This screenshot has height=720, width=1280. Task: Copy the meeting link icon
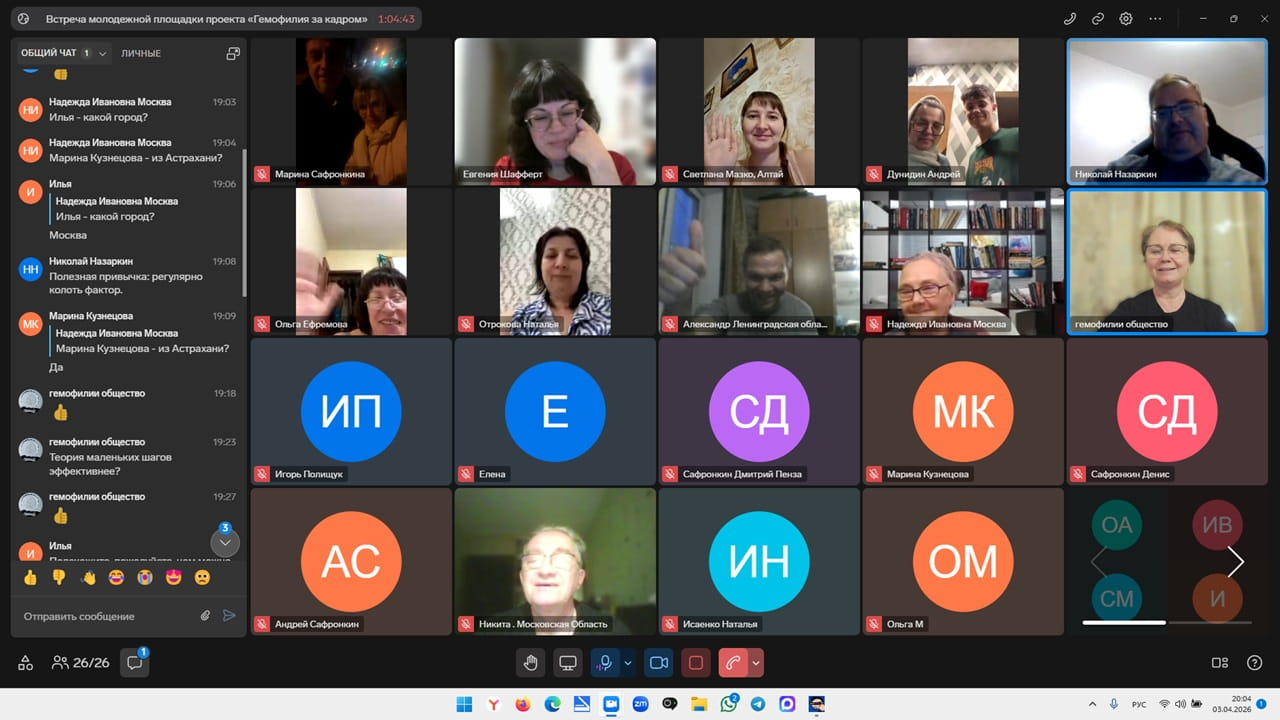[1098, 18]
